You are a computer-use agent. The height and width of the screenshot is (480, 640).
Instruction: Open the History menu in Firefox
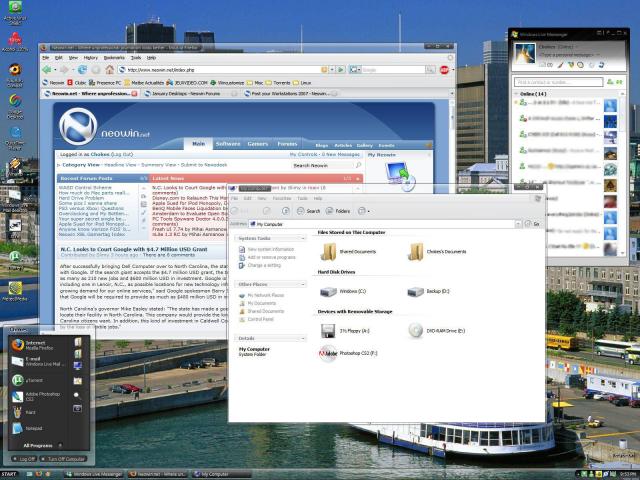(x=91, y=58)
